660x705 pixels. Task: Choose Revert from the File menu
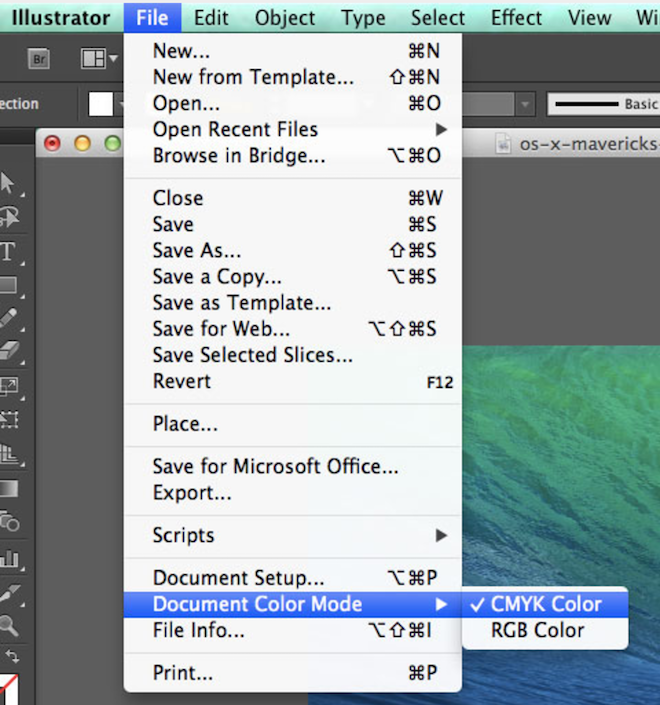click(x=293, y=382)
